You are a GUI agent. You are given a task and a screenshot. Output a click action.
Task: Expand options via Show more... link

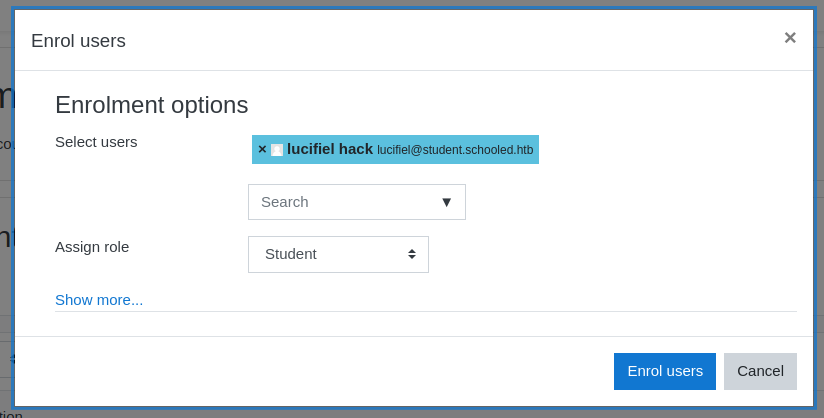tap(99, 300)
